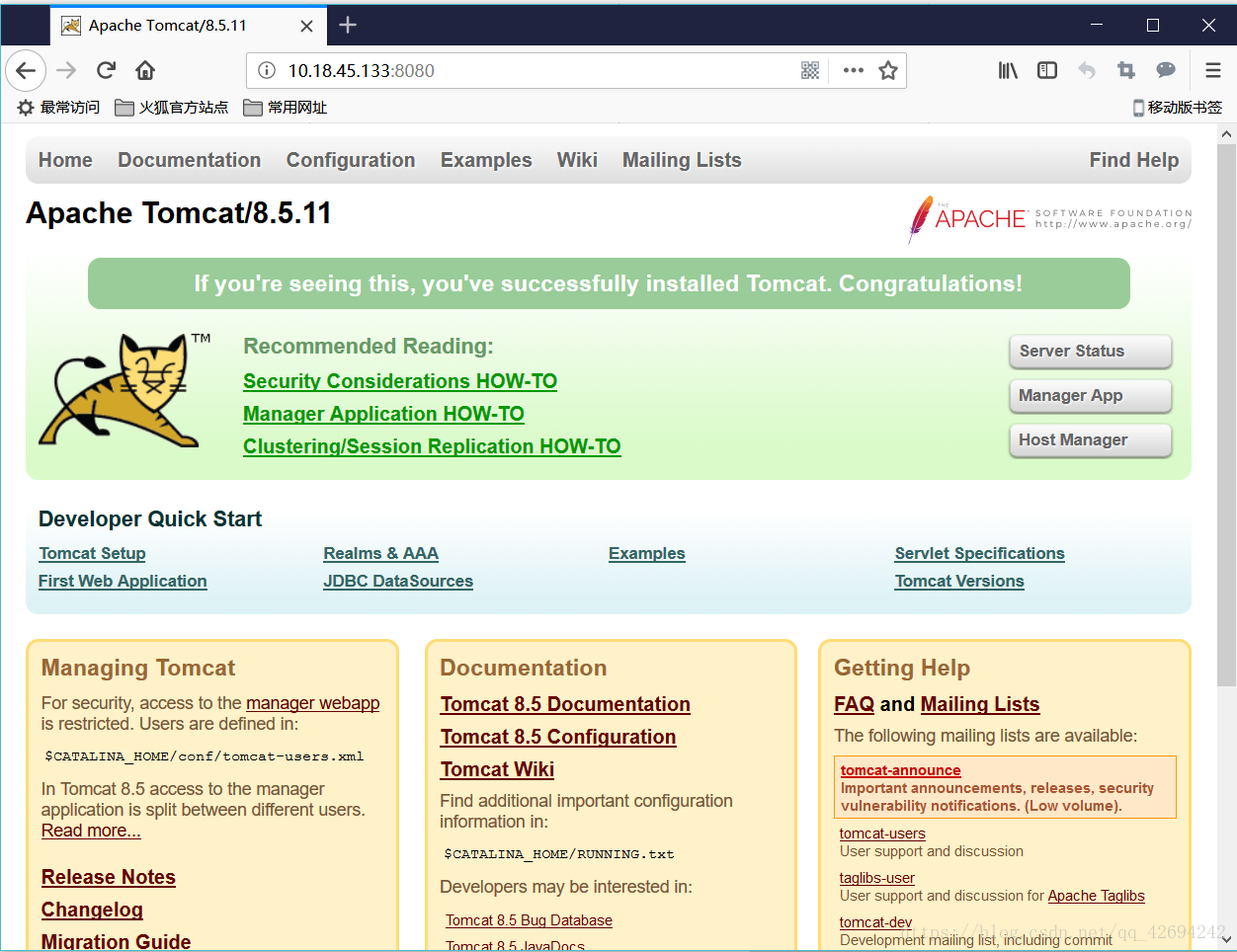Image resolution: width=1237 pixels, height=952 pixels.
Task: Click the forward navigation arrow
Action: (65, 70)
